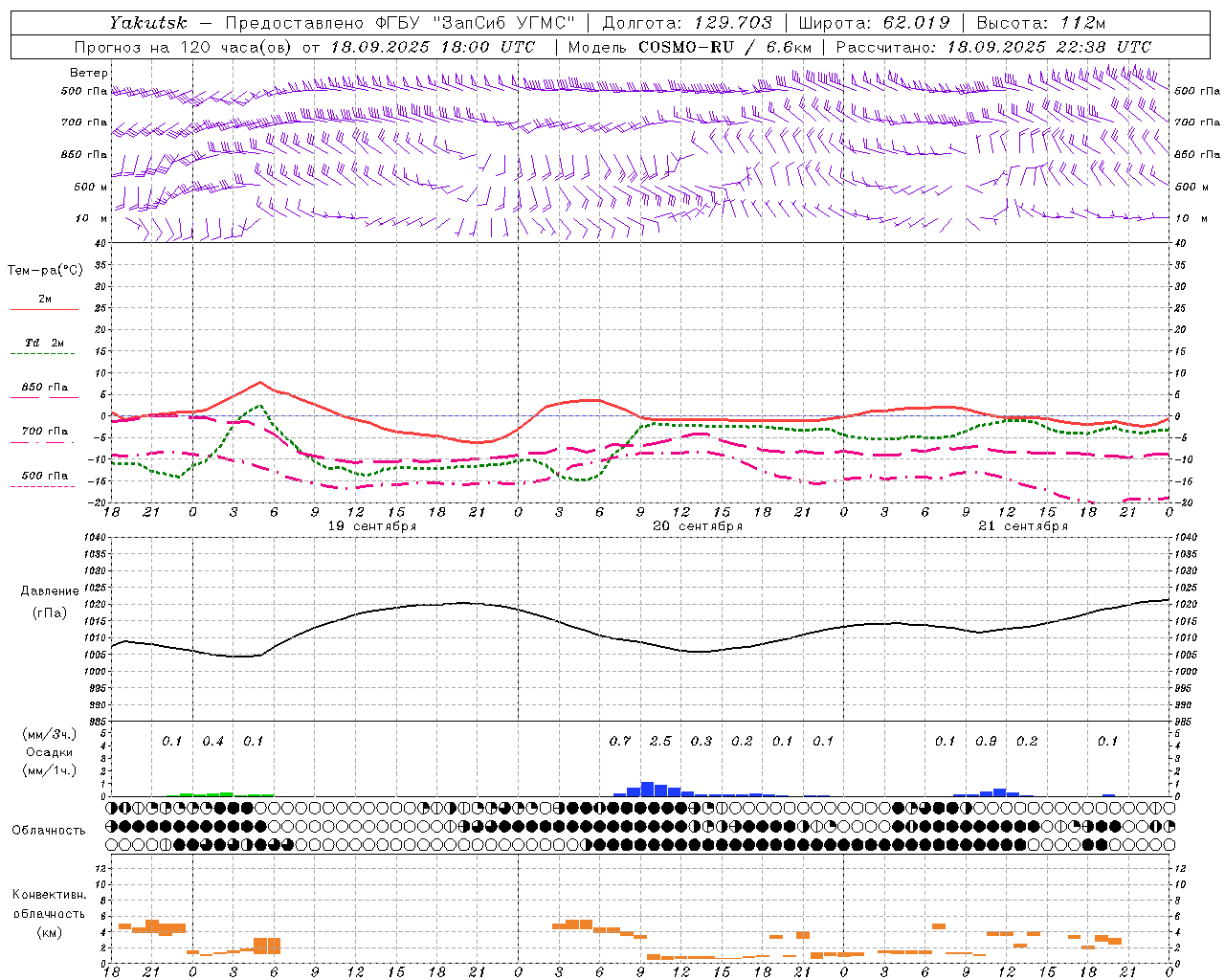Click the model name "COSMO-RU / 6.6км"

724,47
